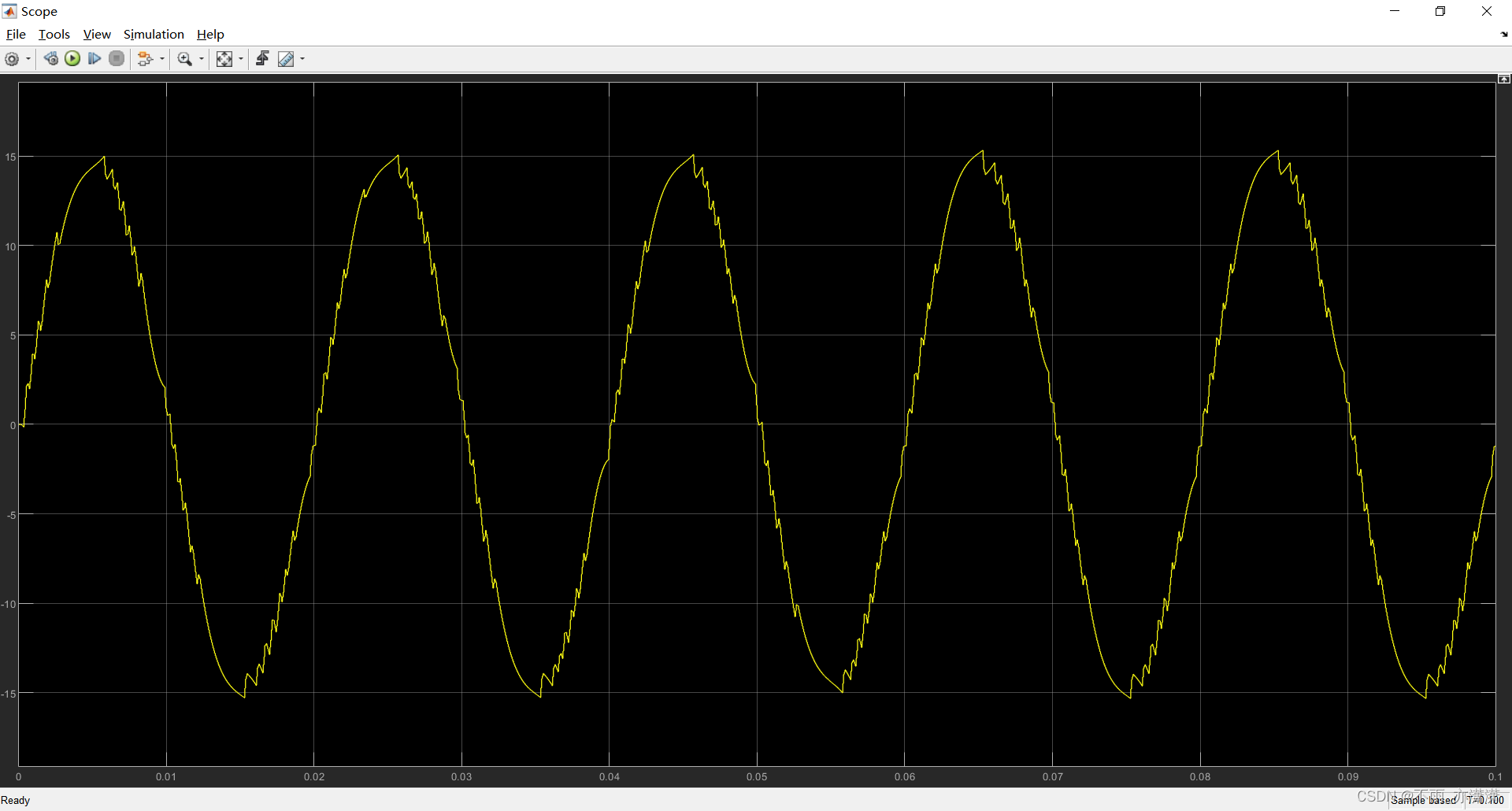Open the Cursor Measurements ruler icon
The height and width of the screenshot is (811, 1512).
click(x=286, y=59)
